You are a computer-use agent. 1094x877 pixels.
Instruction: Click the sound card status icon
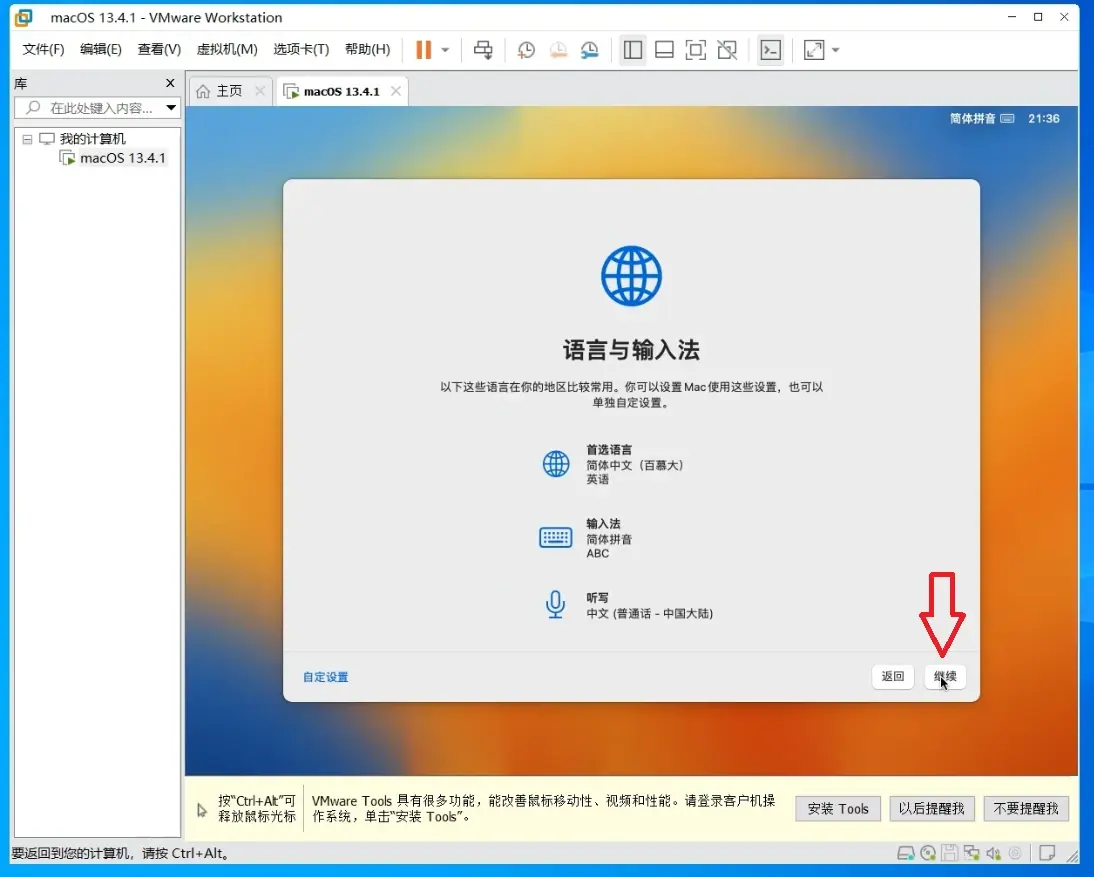click(994, 853)
